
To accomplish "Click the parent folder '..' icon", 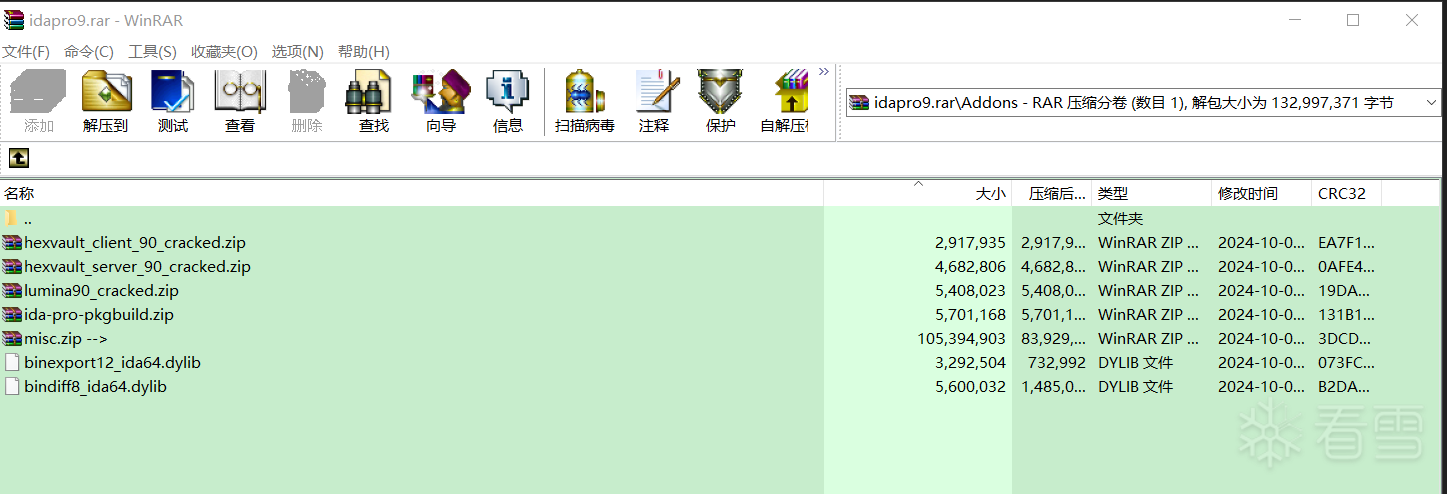I will (12, 218).
